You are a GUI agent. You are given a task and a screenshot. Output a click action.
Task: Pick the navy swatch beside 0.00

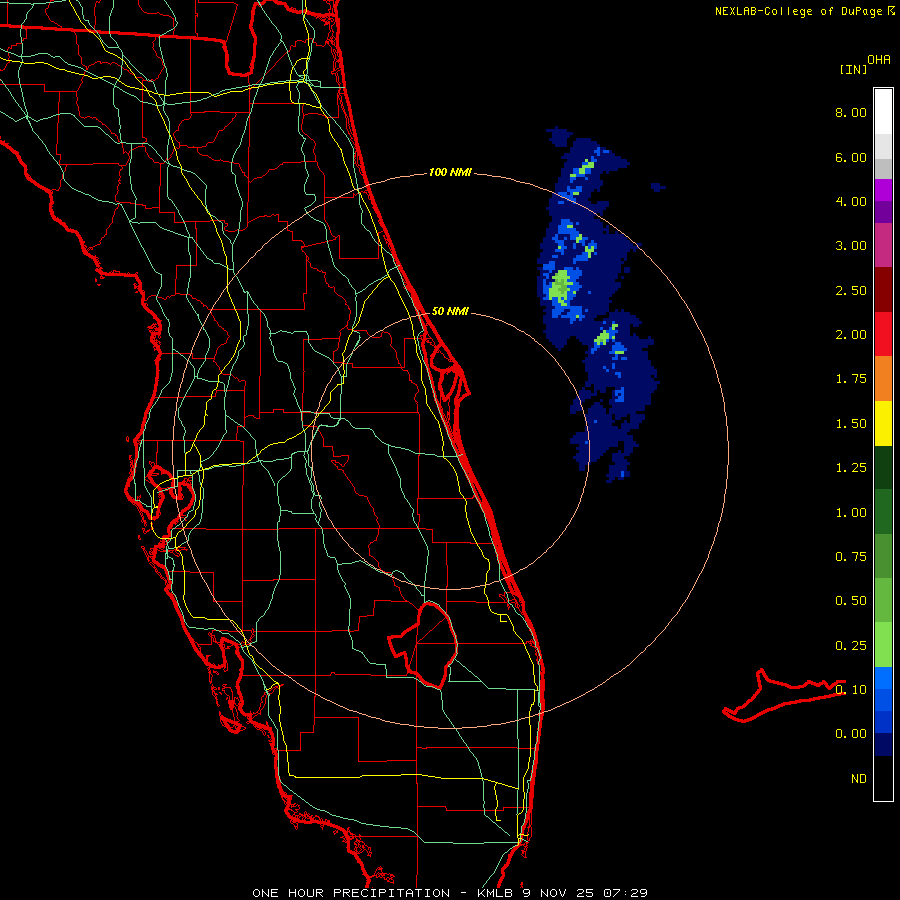coord(883,745)
